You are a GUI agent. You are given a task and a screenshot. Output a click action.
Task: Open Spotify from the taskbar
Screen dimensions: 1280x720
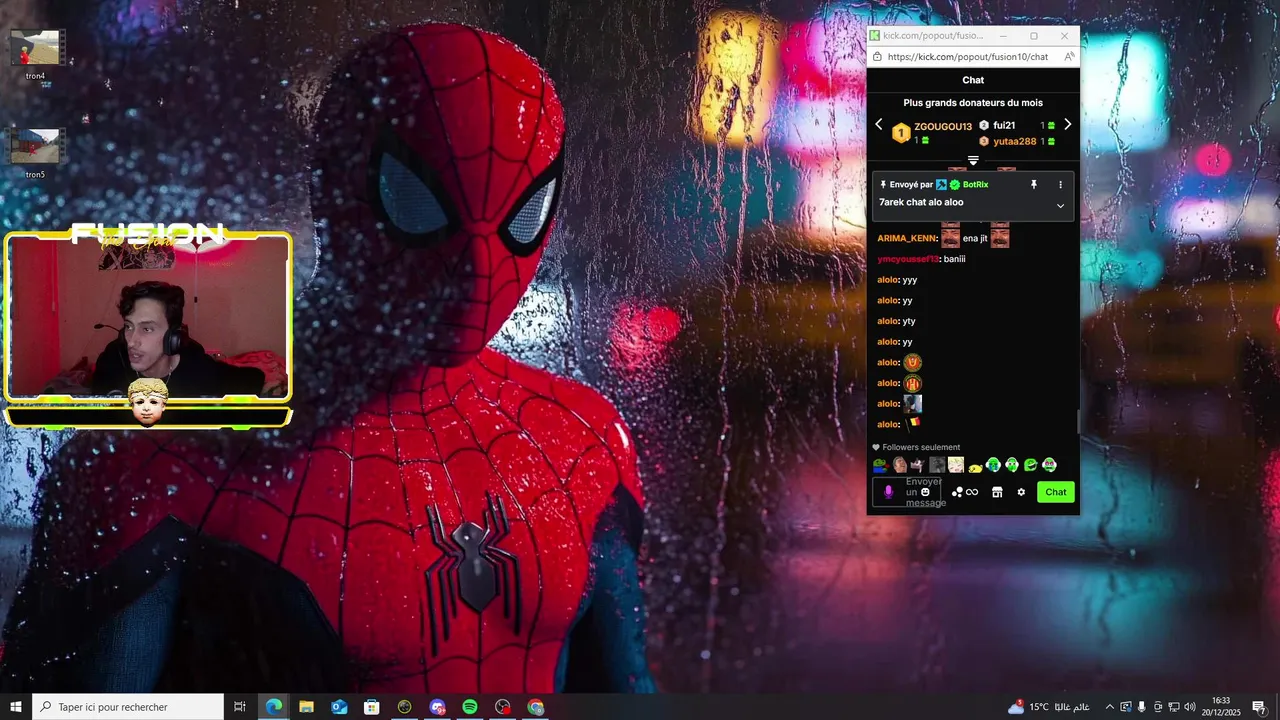point(470,707)
